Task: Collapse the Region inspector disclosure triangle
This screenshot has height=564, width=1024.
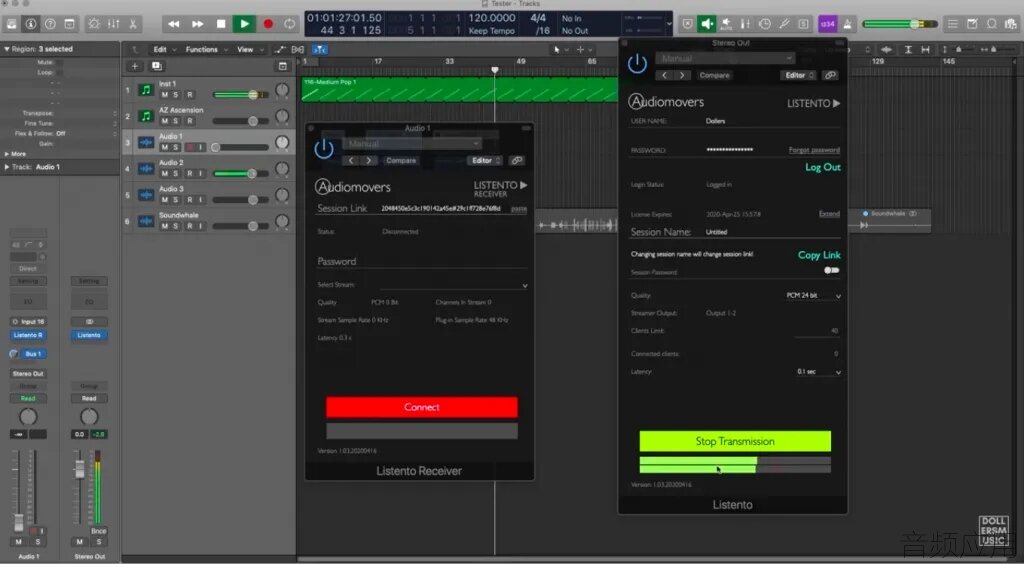Action: (x=7, y=49)
